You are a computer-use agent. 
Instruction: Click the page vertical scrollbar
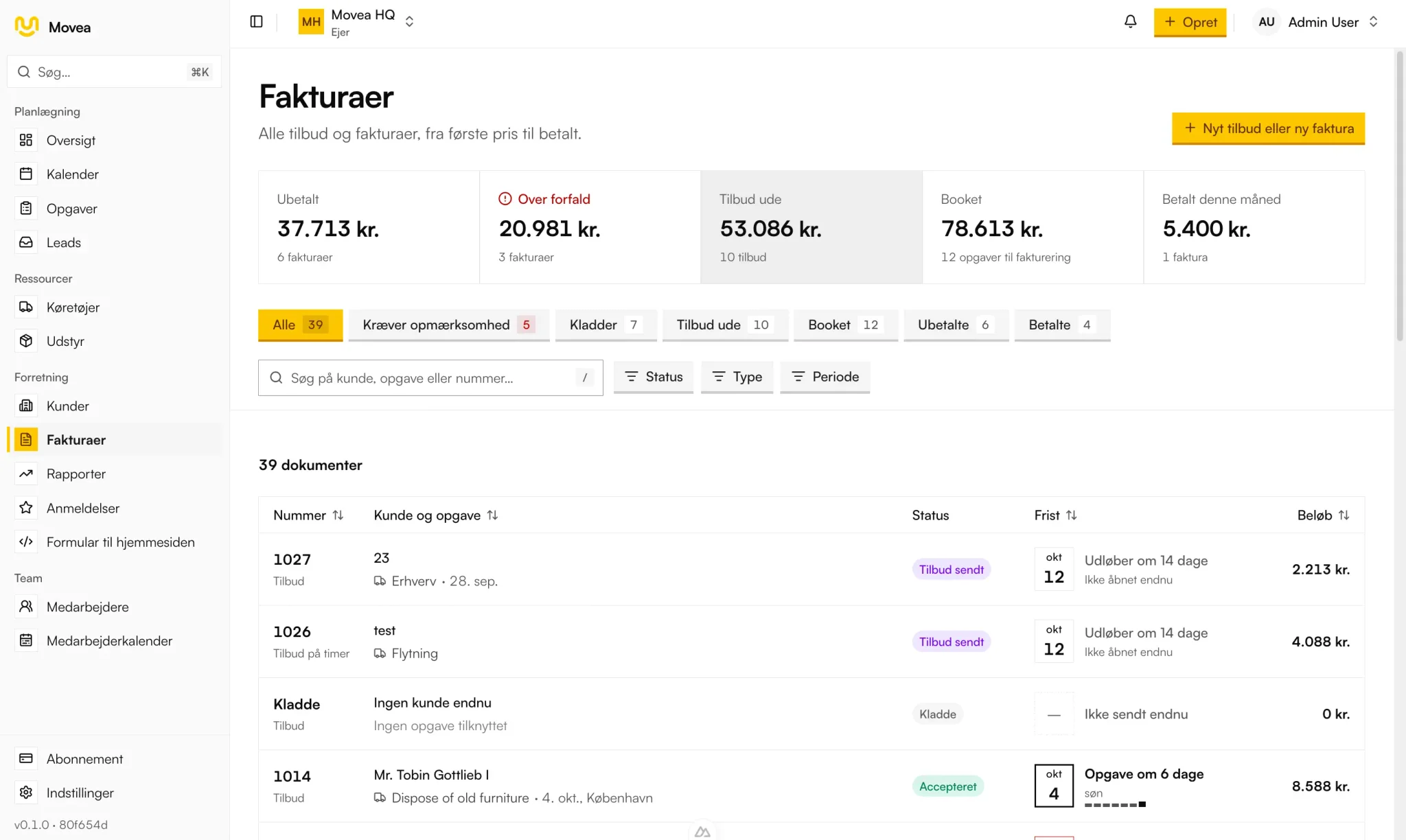tap(1400, 198)
